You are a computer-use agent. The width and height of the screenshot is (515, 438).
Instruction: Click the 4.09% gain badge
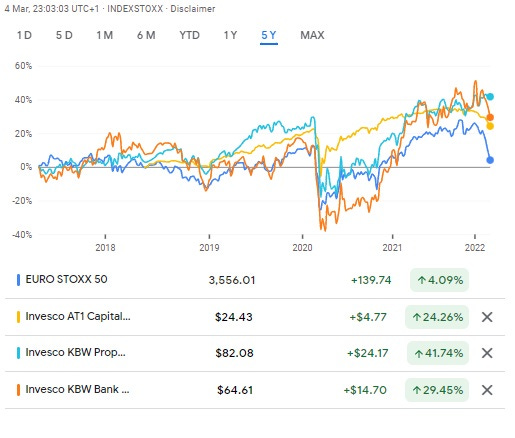click(x=439, y=280)
